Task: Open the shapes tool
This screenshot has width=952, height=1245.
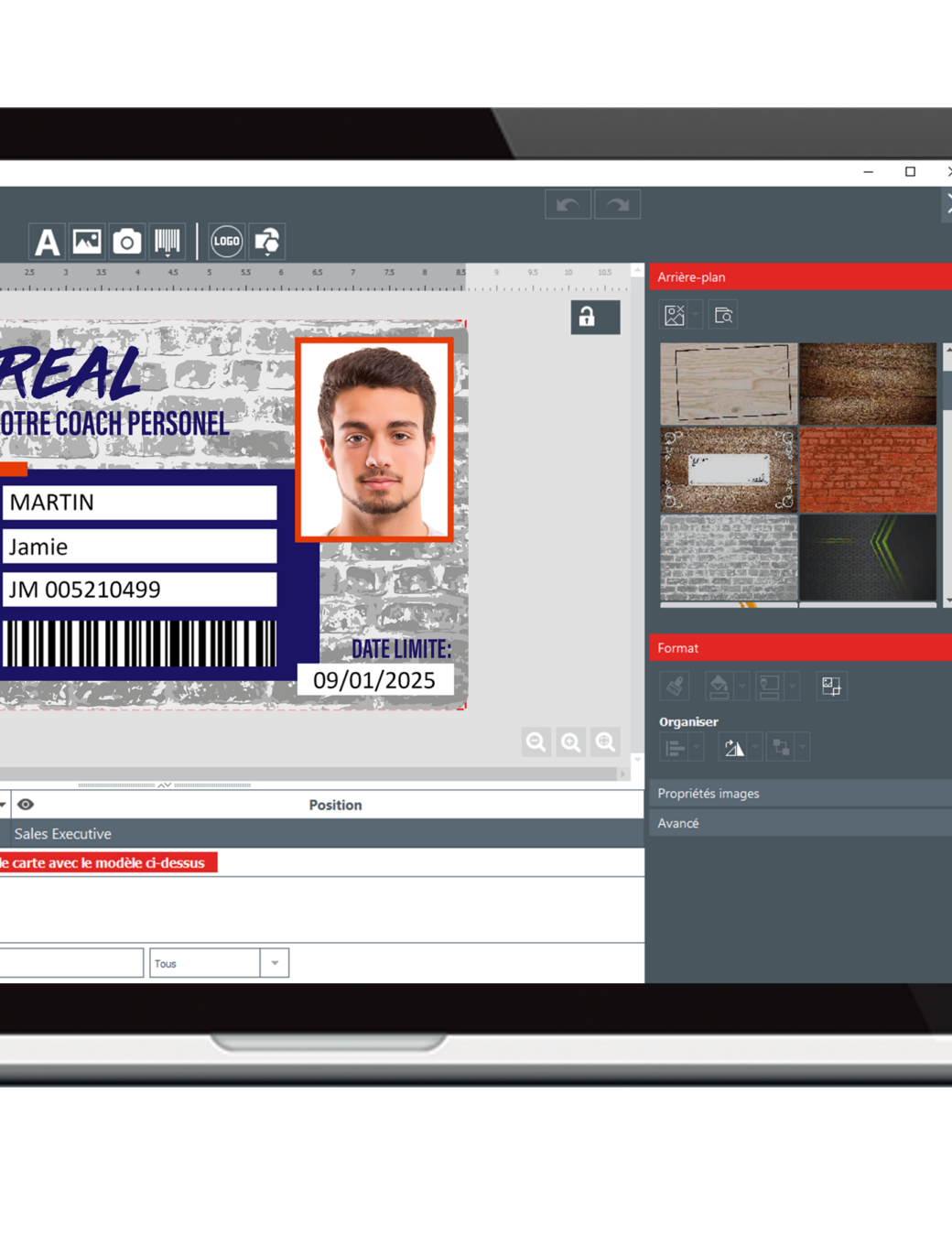Action: 267,242
